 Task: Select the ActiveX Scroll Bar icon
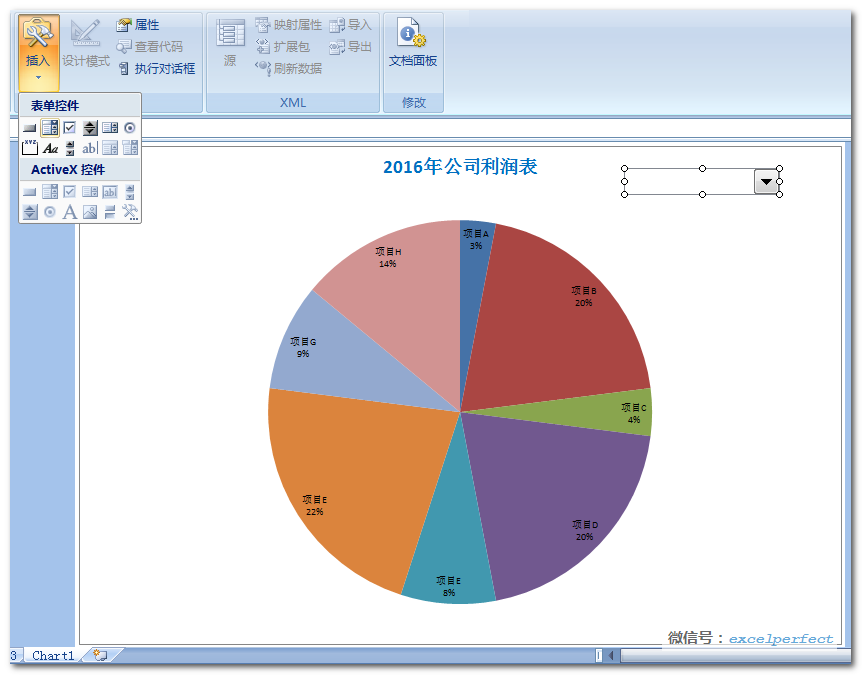click(x=130, y=192)
